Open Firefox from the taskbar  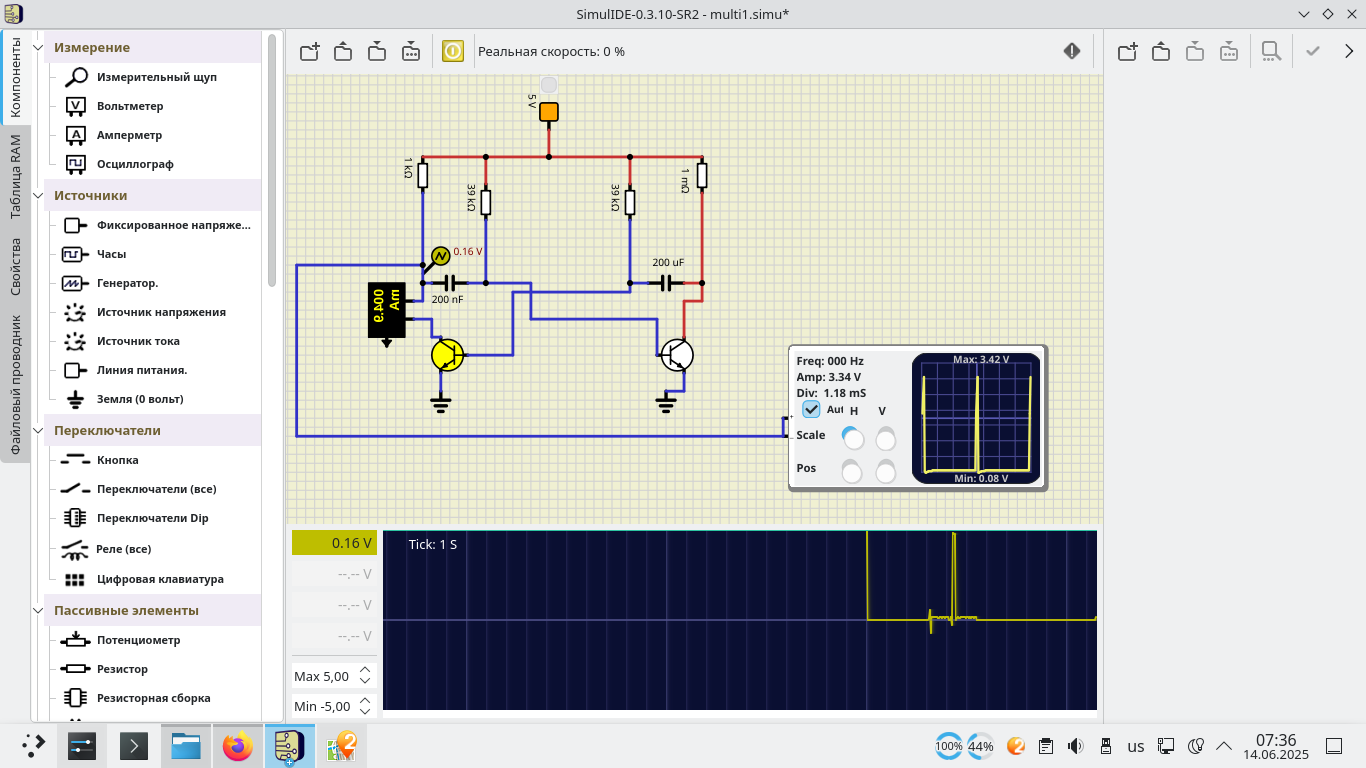[238, 746]
